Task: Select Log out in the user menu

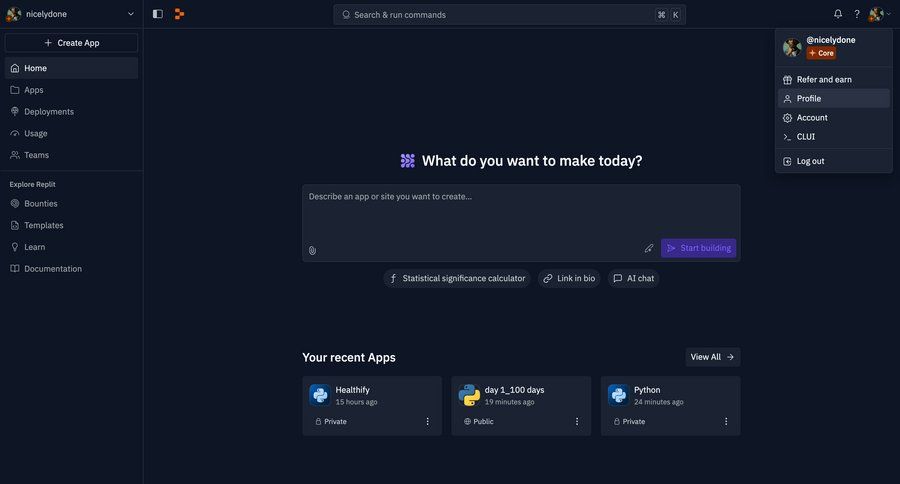Action: click(x=833, y=161)
